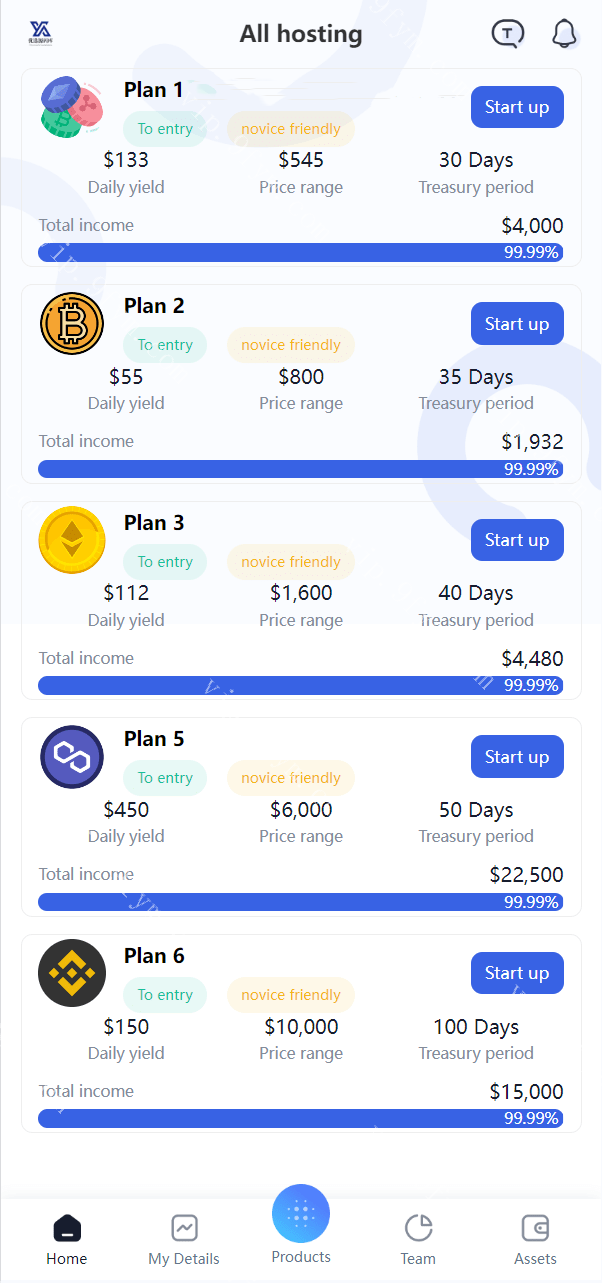Click the Plan 1 multi-coin icon
The height and width of the screenshot is (1283, 602).
pyautogui.click(x=72, y=107)
